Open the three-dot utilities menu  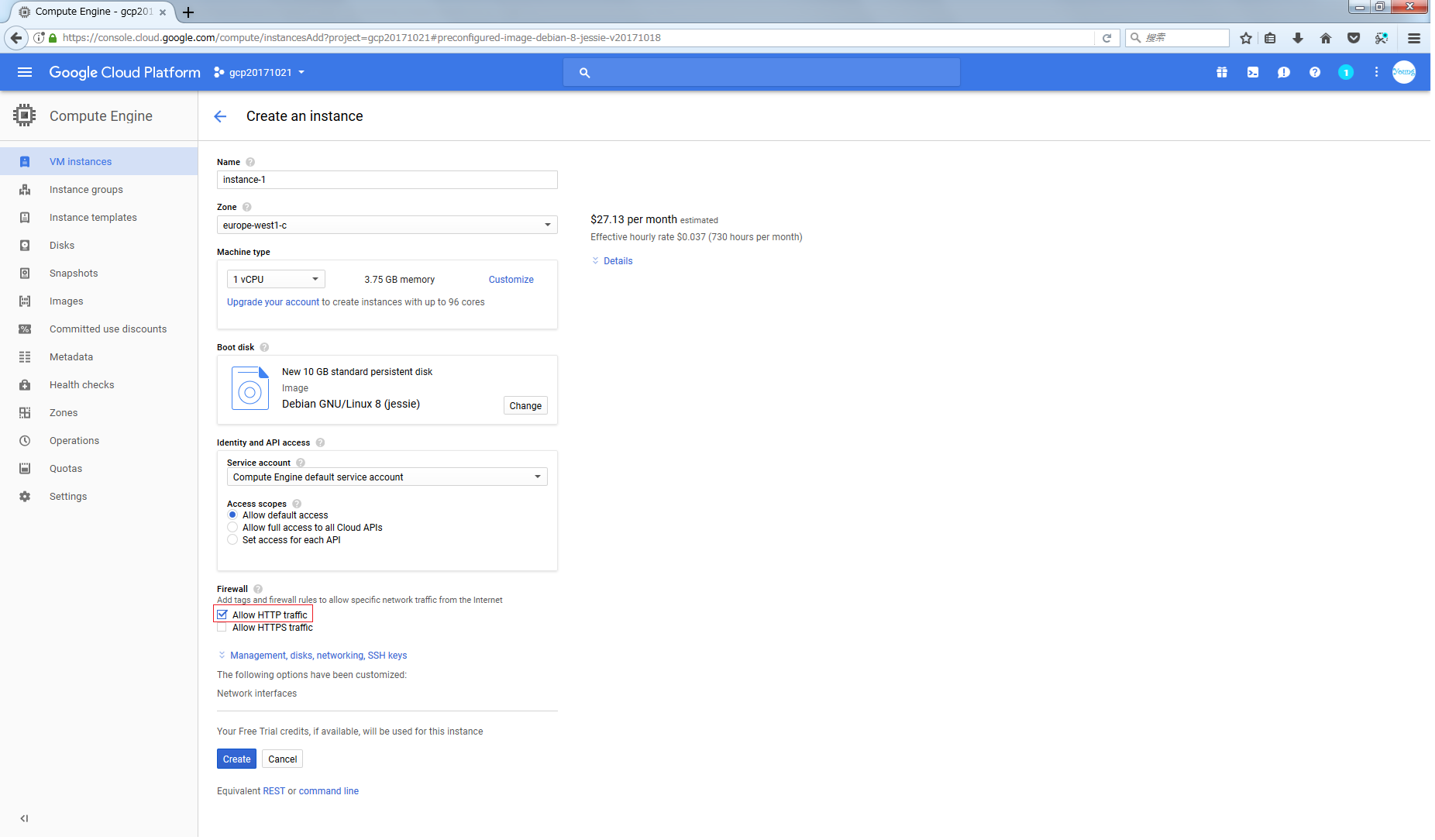coord(1376,72)
